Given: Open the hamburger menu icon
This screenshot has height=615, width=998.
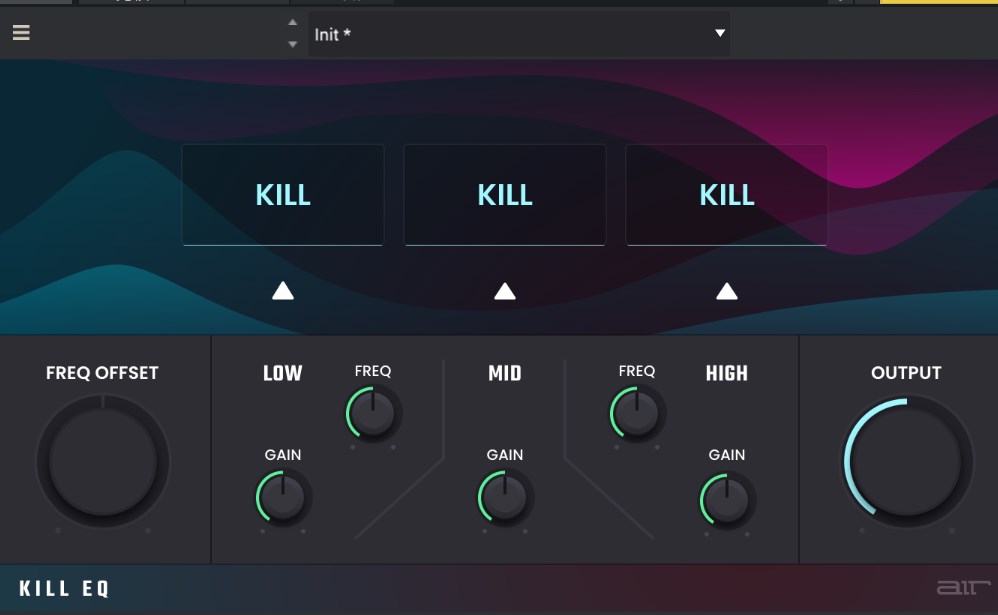Looking at the screenshot, I should [21, 33].
